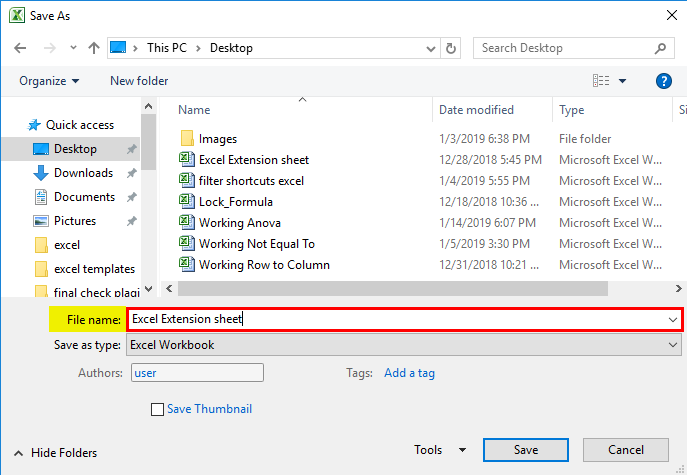Image resolution: width=687 pixels, height=475 pixels.
Task: Click the Downloads arrow icon in sidebar
Action: pyautogui.click(x=41, y=173)
